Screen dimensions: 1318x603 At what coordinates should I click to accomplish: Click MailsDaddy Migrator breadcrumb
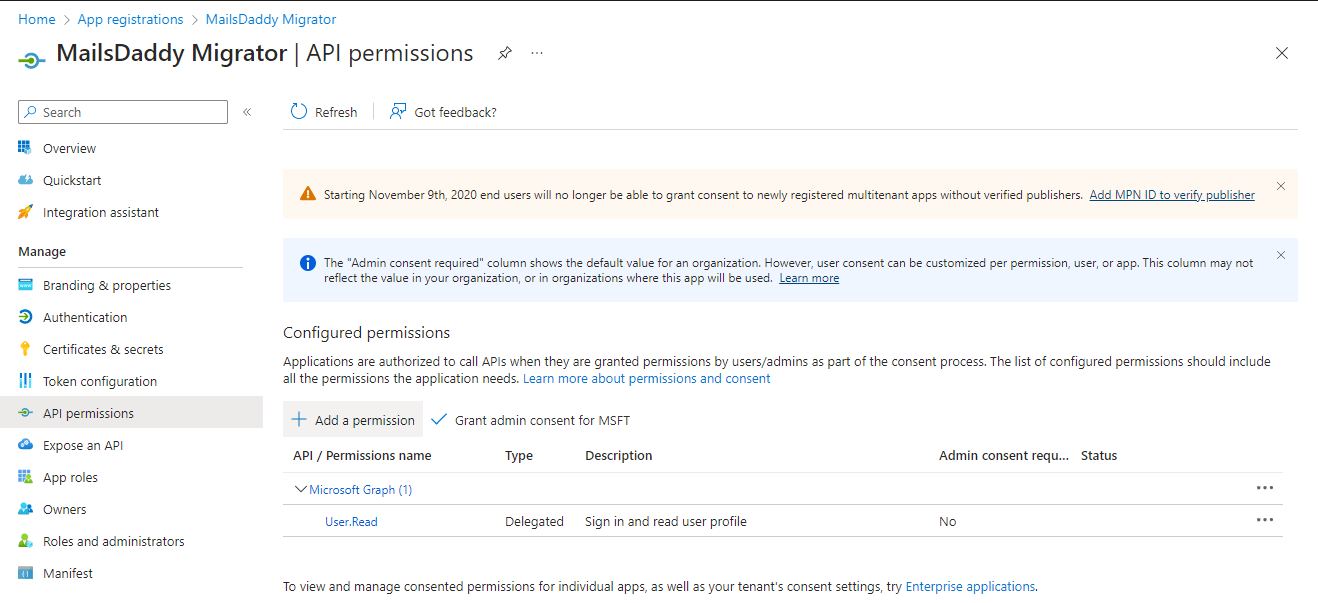[271, 19]
